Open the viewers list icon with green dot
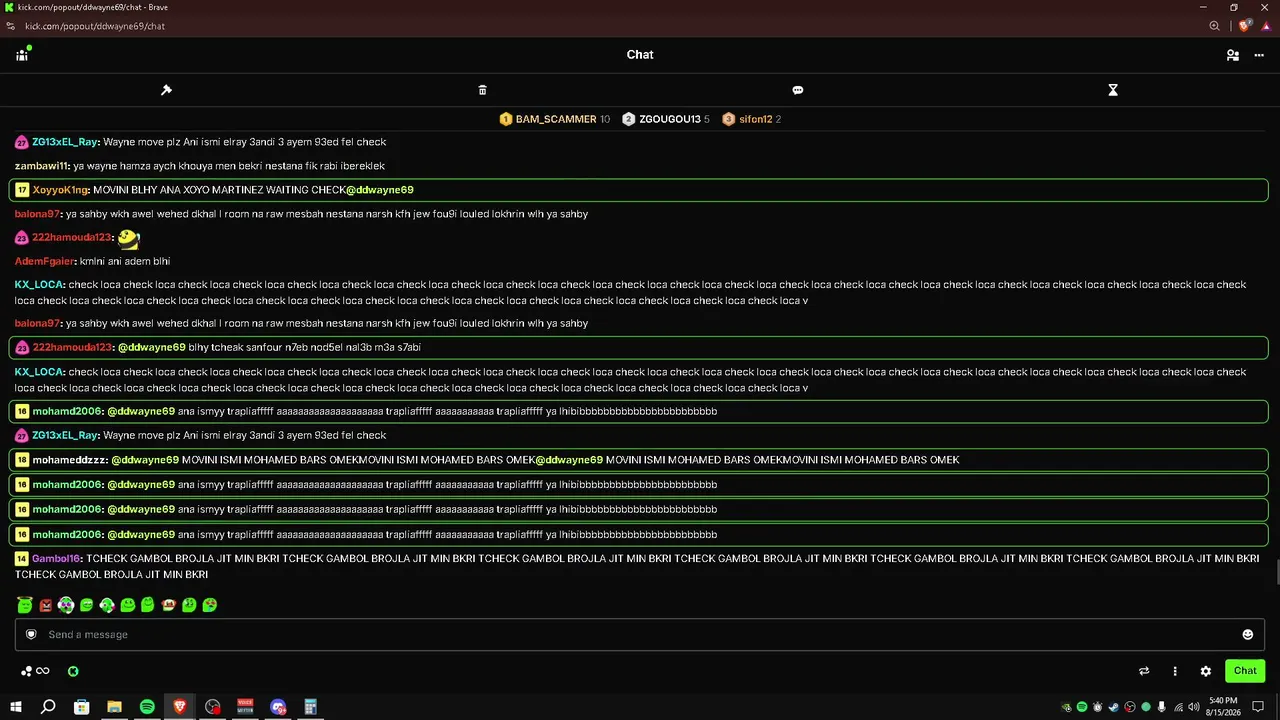The image size is (1280, 720). point(22,54)
